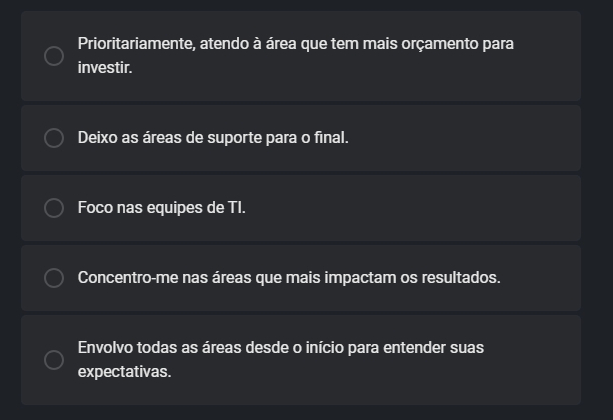Mark radio circle beside 'Concentro-me nas áreas'
The width and height of the screenshot is (613, 420).
tap(54, 278)
